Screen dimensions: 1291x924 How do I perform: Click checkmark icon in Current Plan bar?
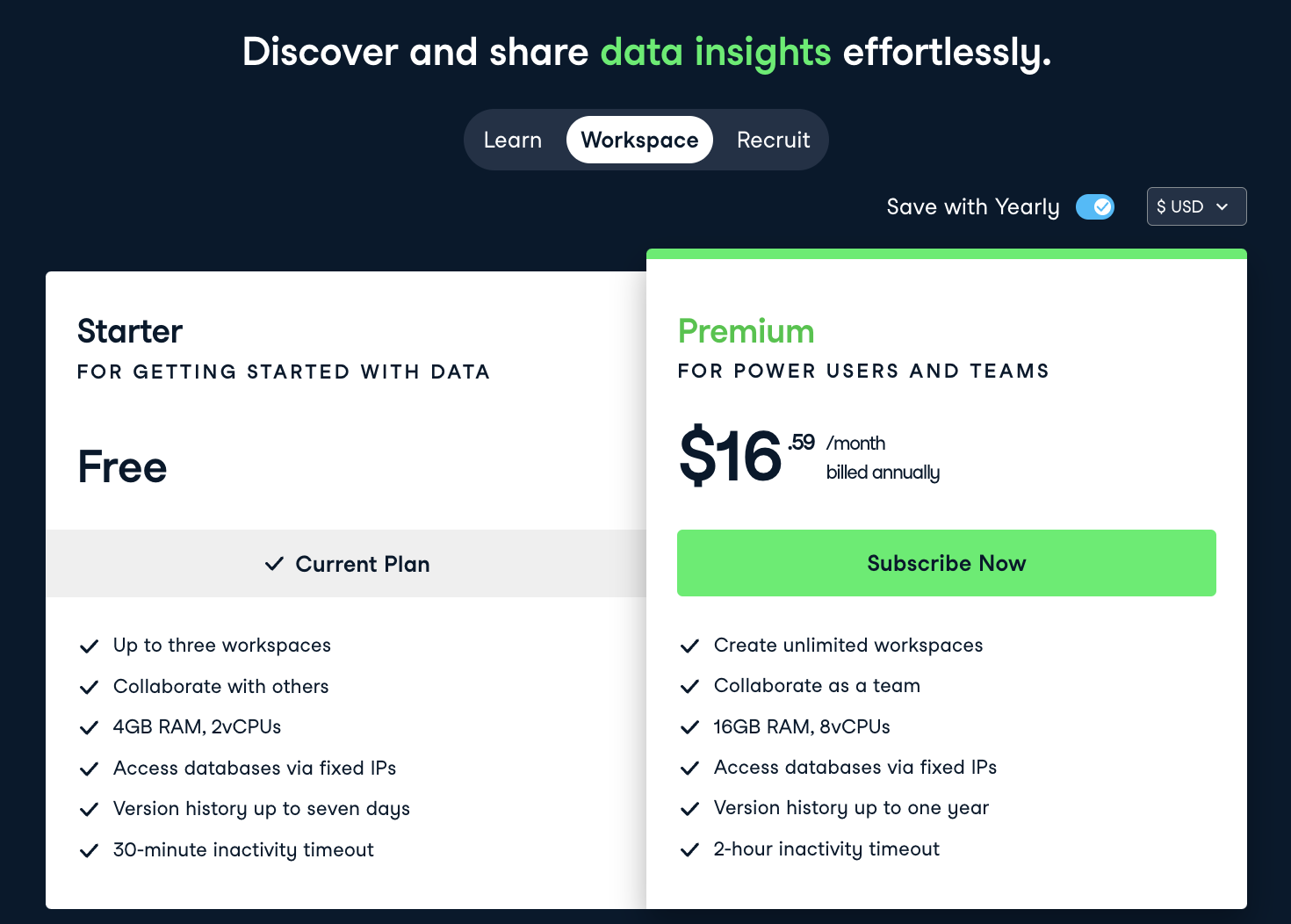coord(274,564)
